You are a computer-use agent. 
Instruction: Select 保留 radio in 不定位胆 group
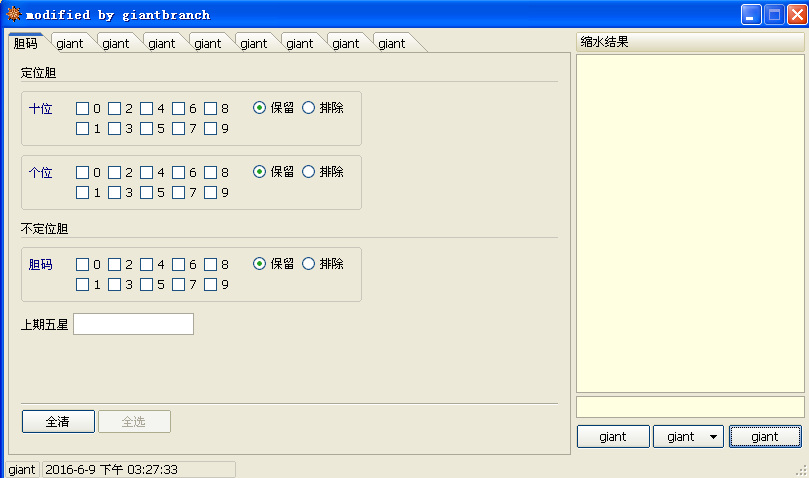pos(260,263)
